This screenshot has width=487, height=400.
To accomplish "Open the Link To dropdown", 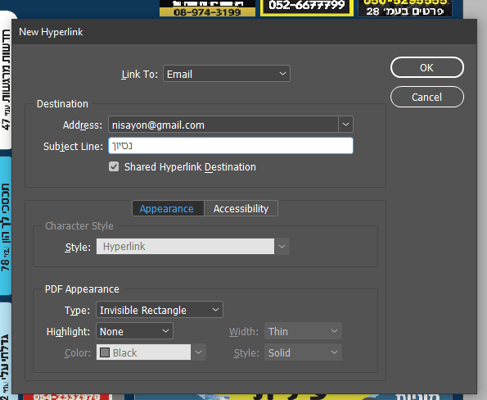I will (x=227, y=74).
